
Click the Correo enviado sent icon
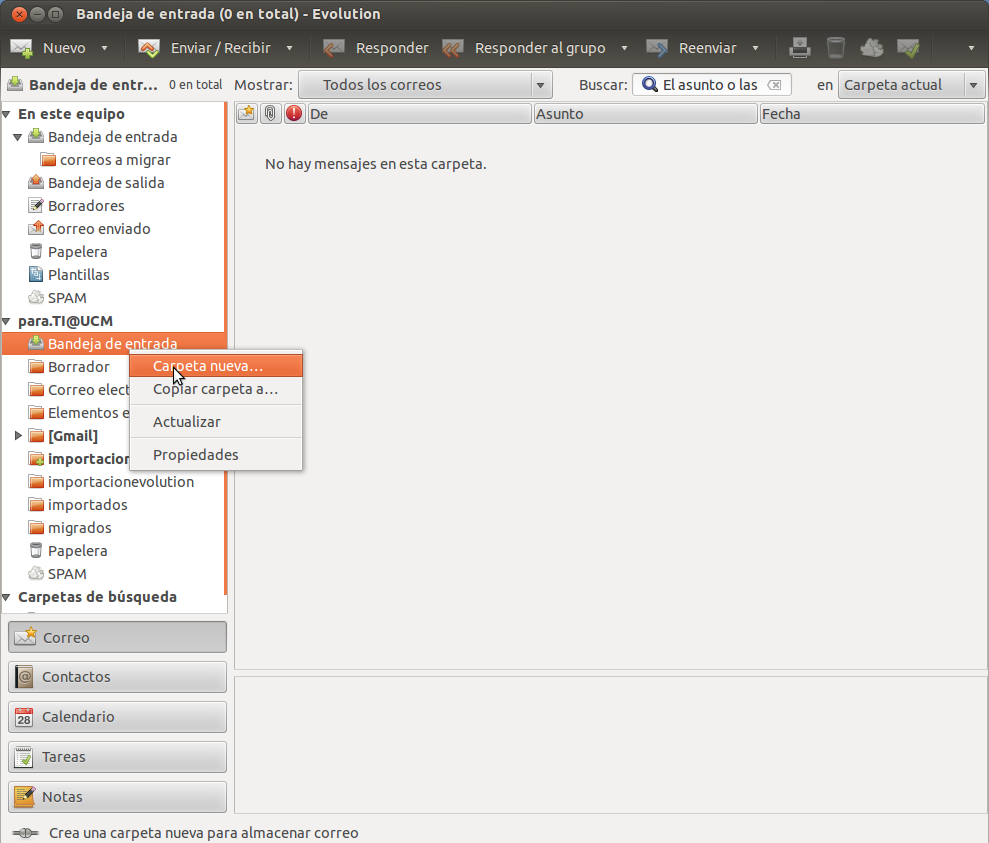pyautogui.click(x=36, y=228)
